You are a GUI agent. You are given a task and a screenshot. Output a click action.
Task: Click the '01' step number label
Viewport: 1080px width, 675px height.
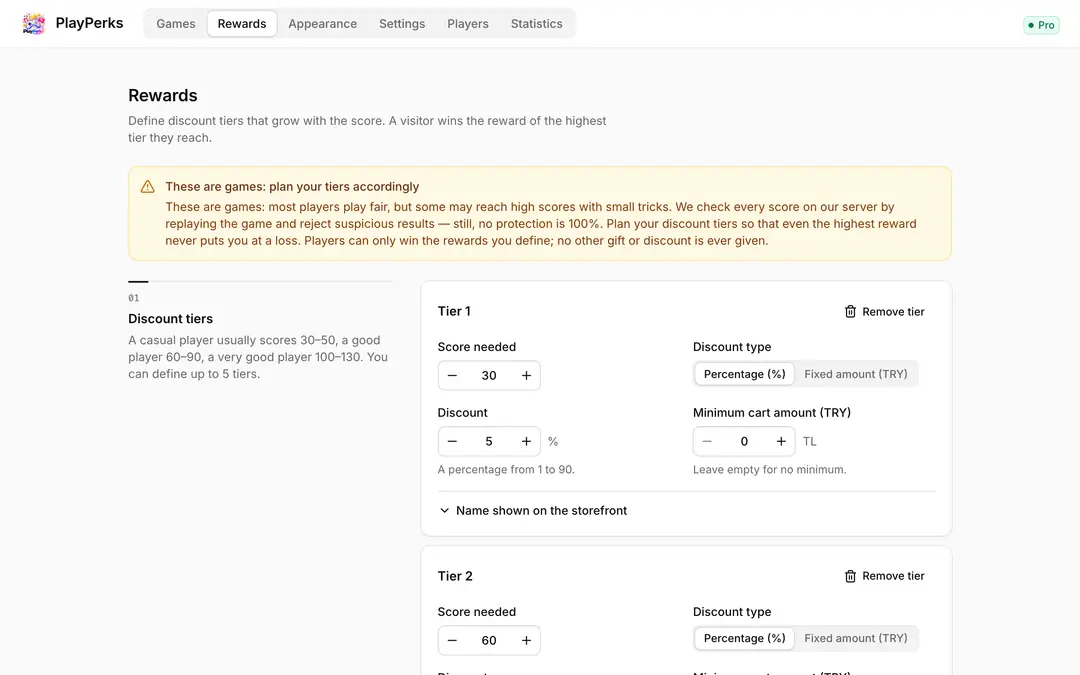pyautogui.click(x=134, y=298)
